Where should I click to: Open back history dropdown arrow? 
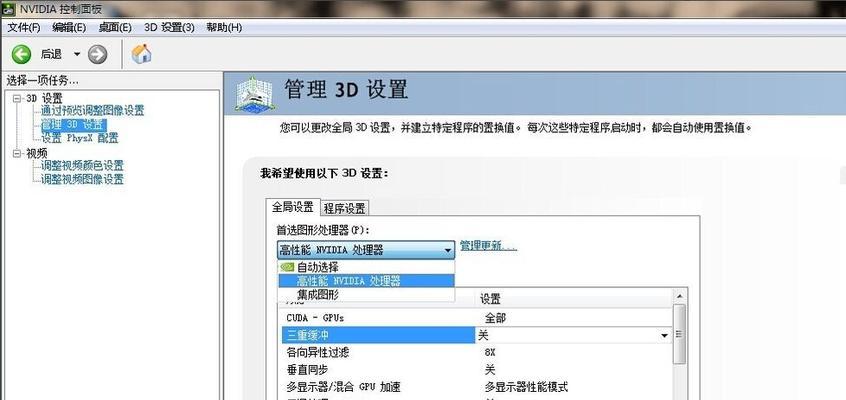click(77, 54)
